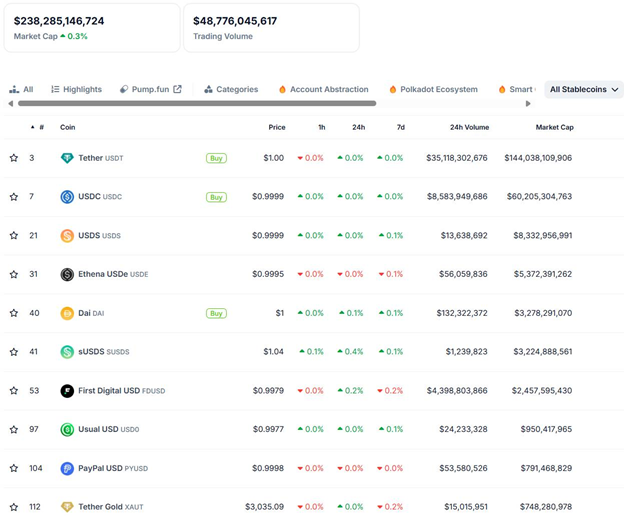Favorite Tether Gold with its star icon
The image size is (624, 519).
coord(14,507)
